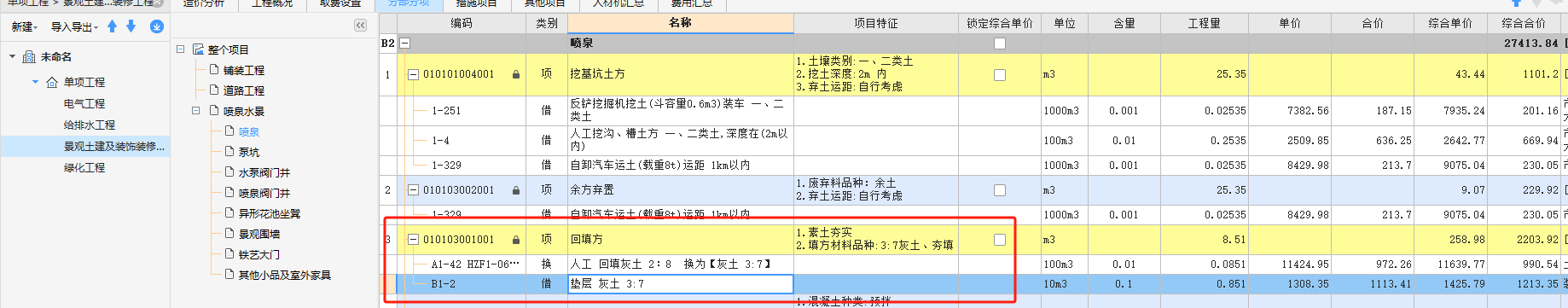Click the 含量 column header
This screenshot has height=308, width=1568.
(x=1124, y=23)
